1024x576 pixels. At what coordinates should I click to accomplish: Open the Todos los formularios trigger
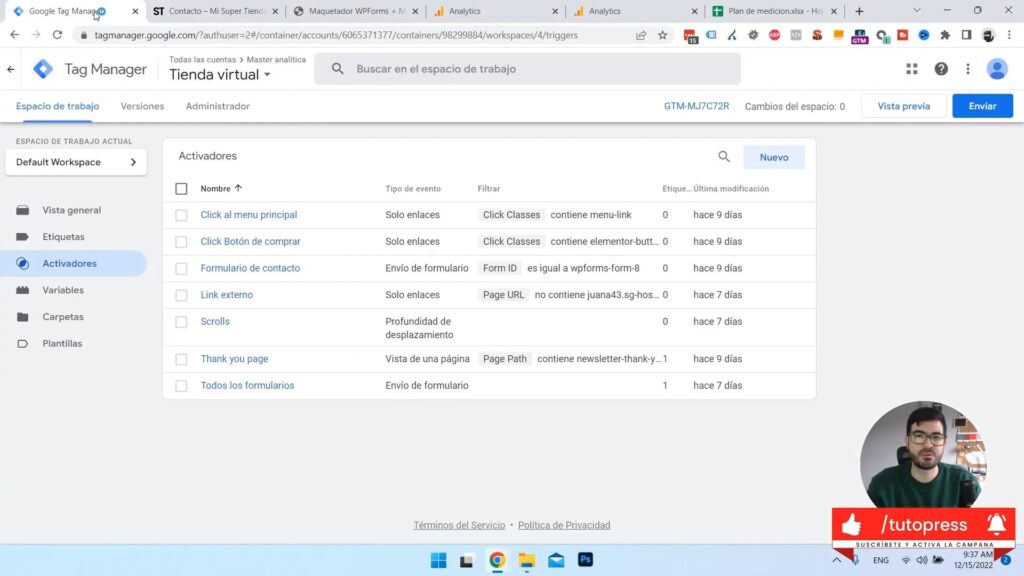tap(247, 385)
